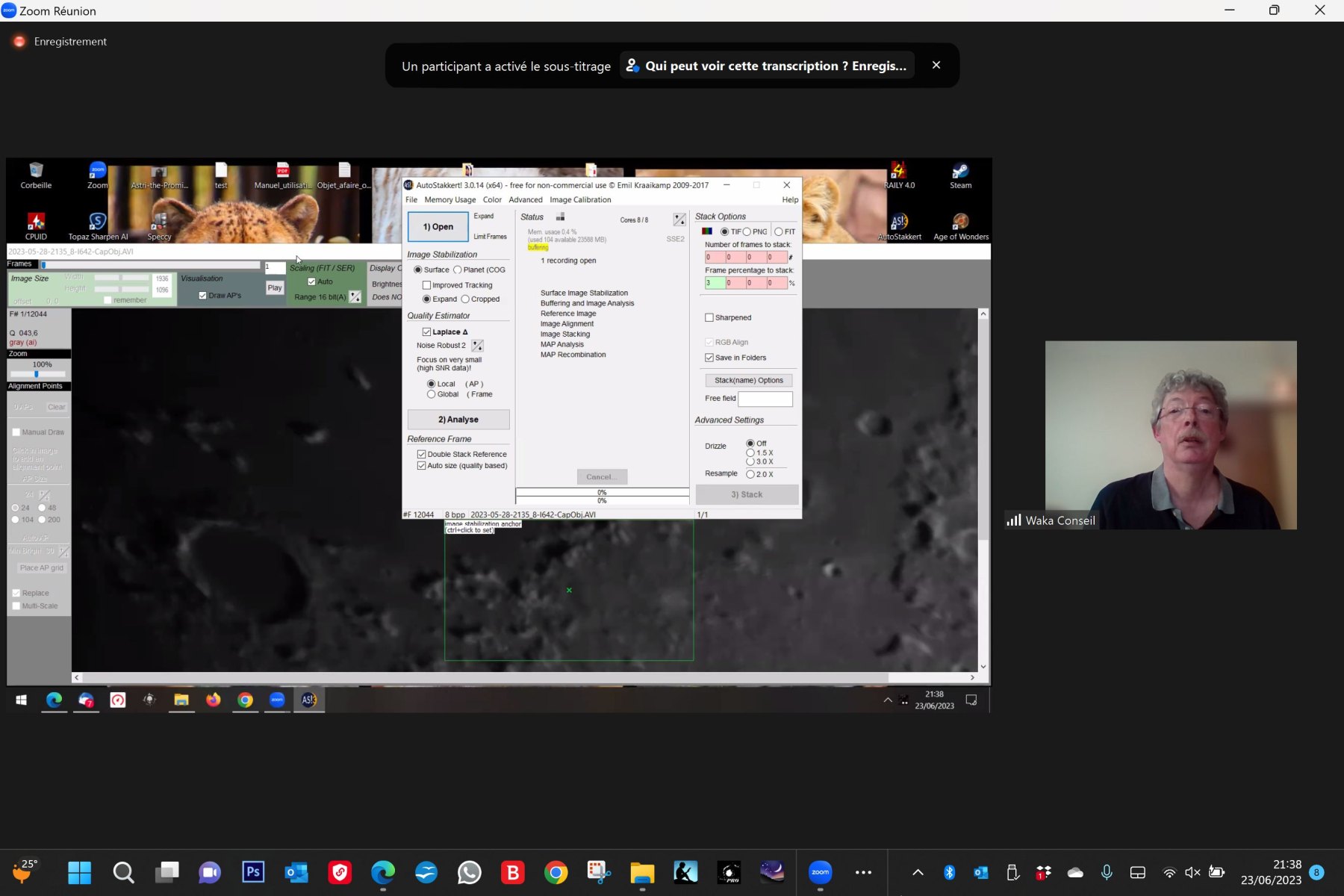This screenshot has width=1344, height=896.
Task: Open the Manuel_utilisati PDF desktop file
Action: 282,176
